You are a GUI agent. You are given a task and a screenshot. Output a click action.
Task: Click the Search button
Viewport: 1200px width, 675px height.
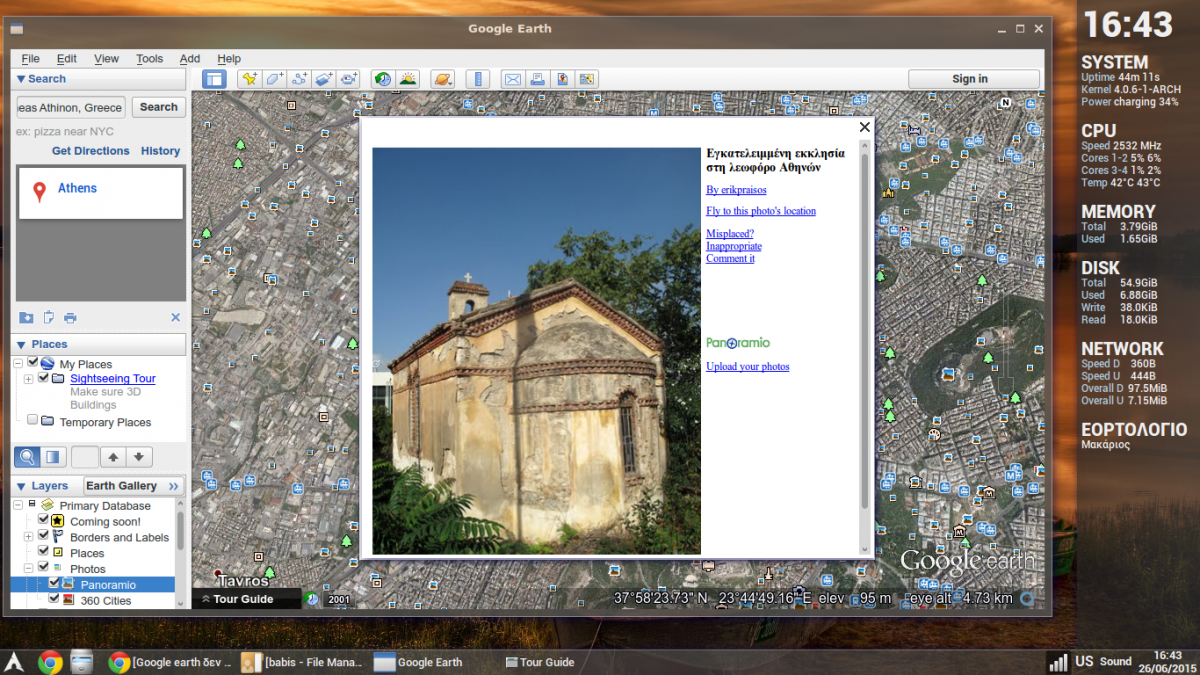click(x=158, y=107)
